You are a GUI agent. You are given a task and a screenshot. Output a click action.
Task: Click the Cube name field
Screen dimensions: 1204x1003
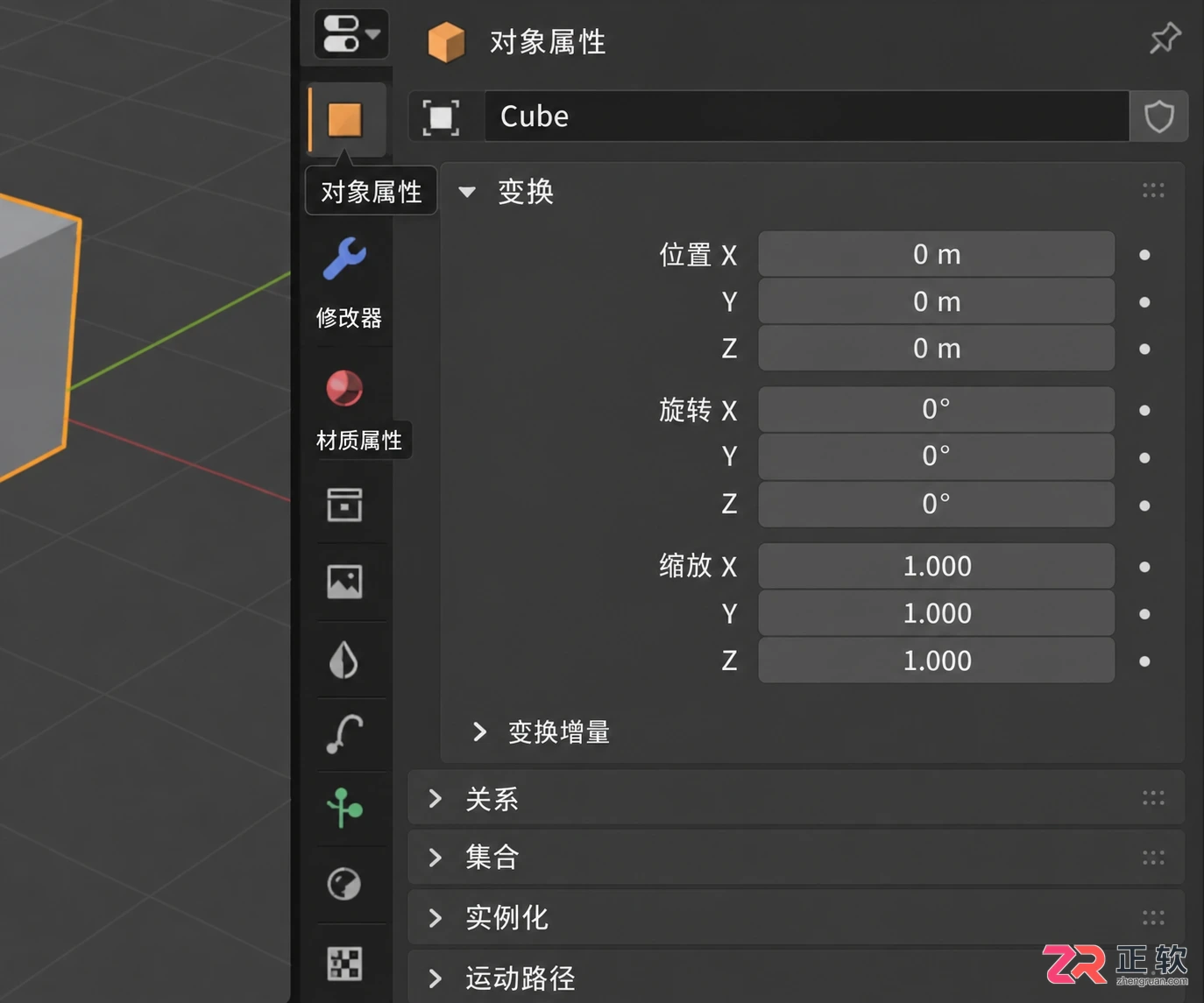(x=806, y=116)
